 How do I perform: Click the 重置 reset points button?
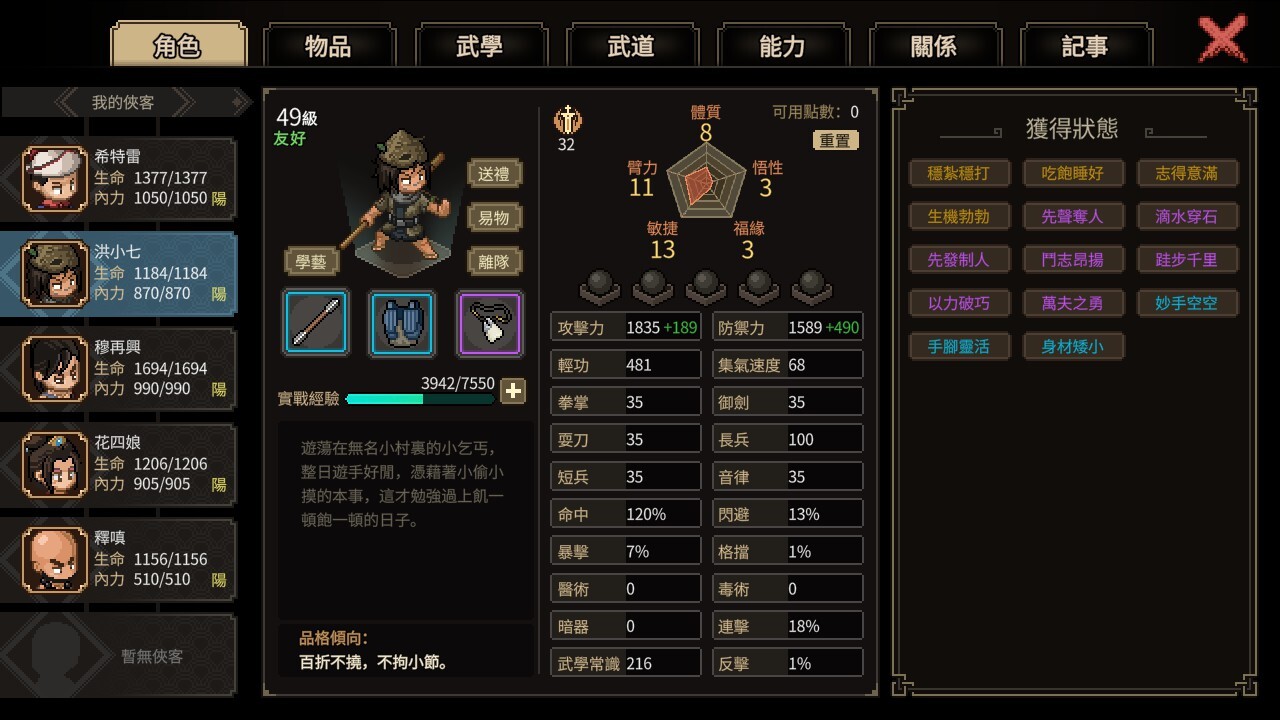click(835, 141)
